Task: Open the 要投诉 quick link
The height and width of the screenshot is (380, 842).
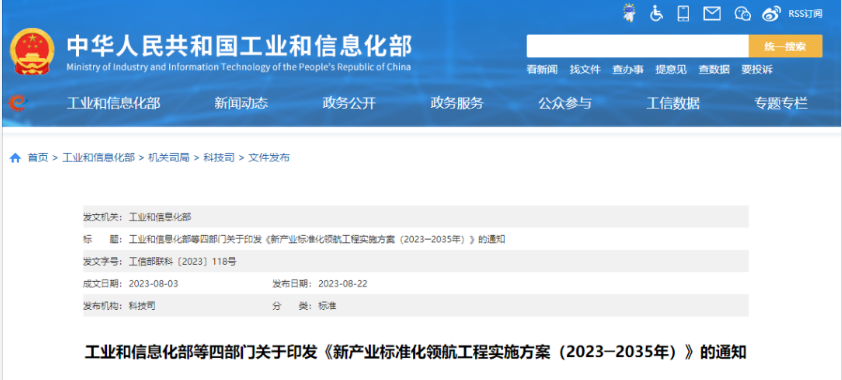Action: (x=757, y=69)
